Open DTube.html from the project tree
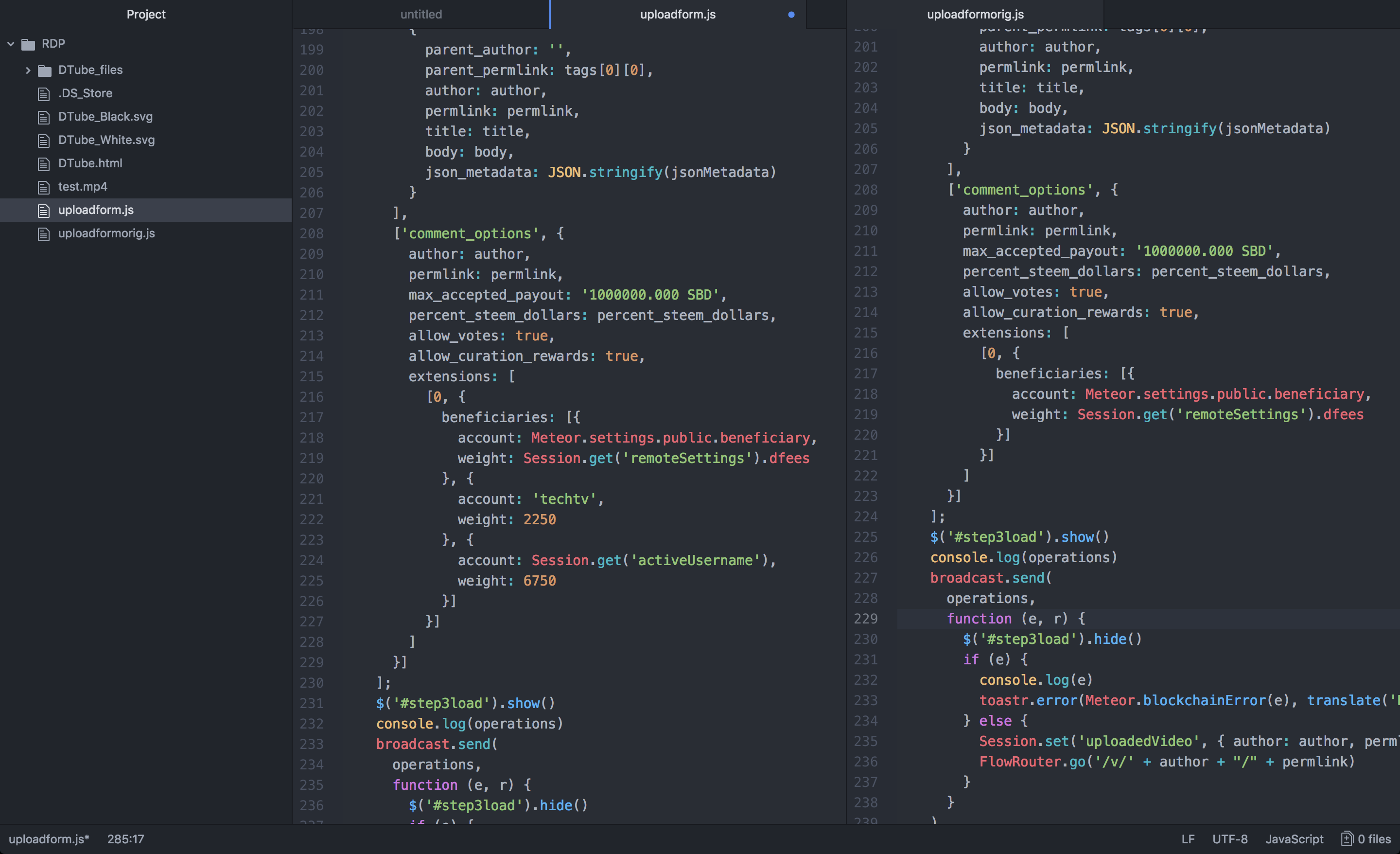Image resolution: width=1400 pixels, height=854 pixels. pos(90,163)
